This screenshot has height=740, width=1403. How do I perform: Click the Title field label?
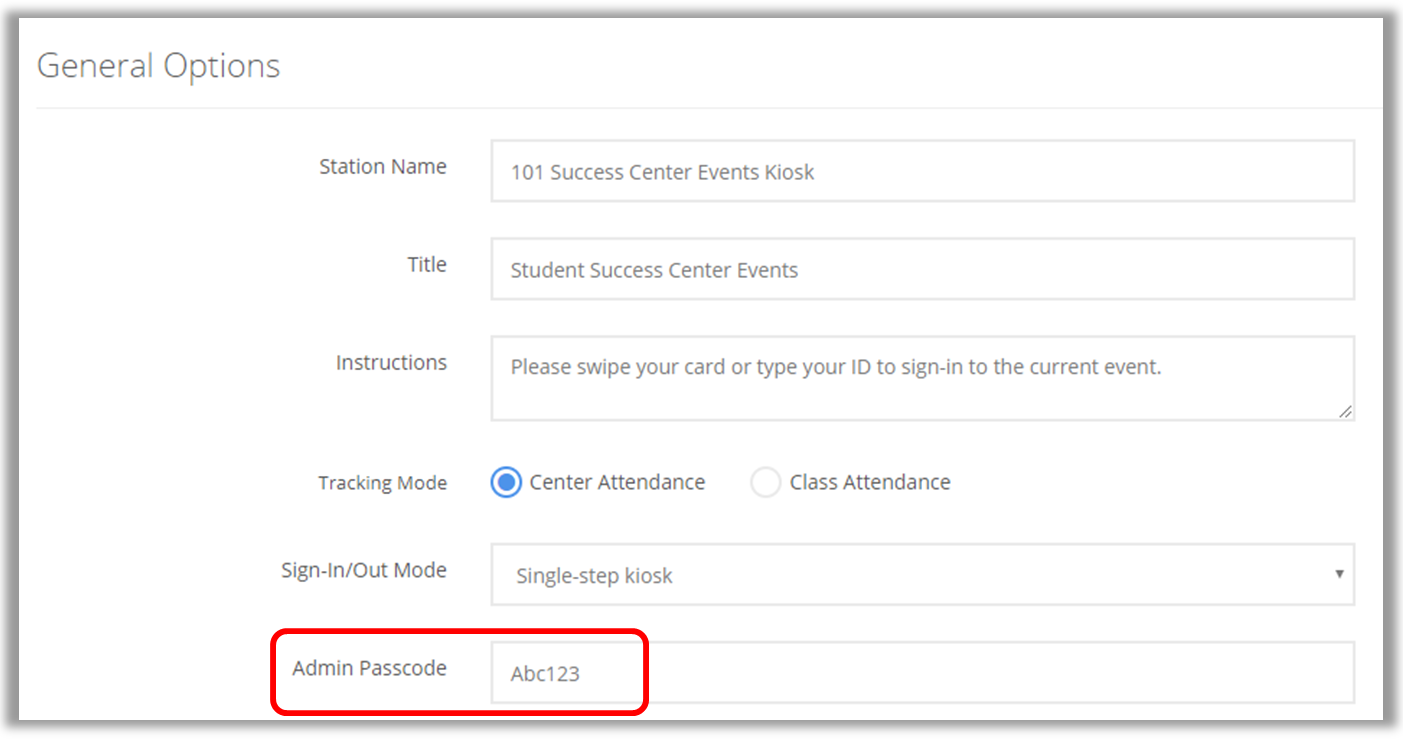[426, 265]
